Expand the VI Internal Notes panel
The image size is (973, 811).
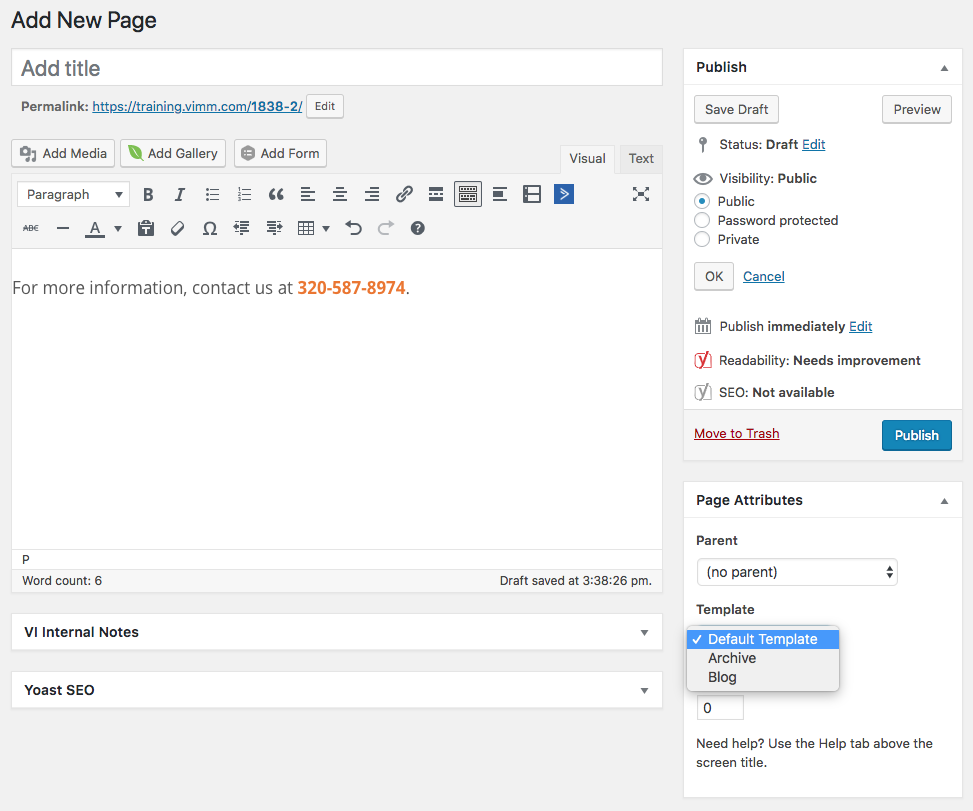tap(644, 632)
